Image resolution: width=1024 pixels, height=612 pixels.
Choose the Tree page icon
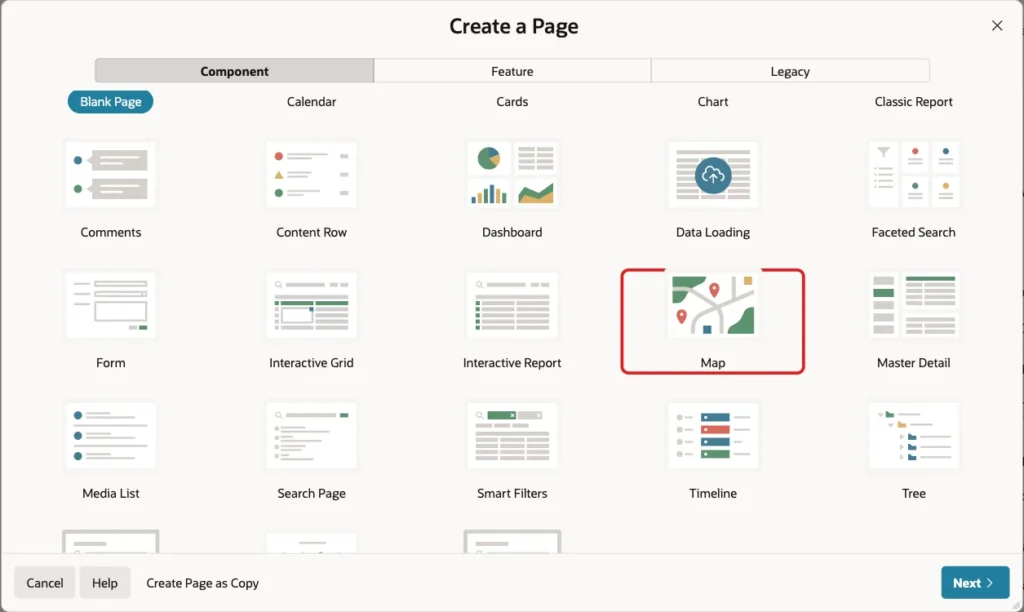click(914, 436)
